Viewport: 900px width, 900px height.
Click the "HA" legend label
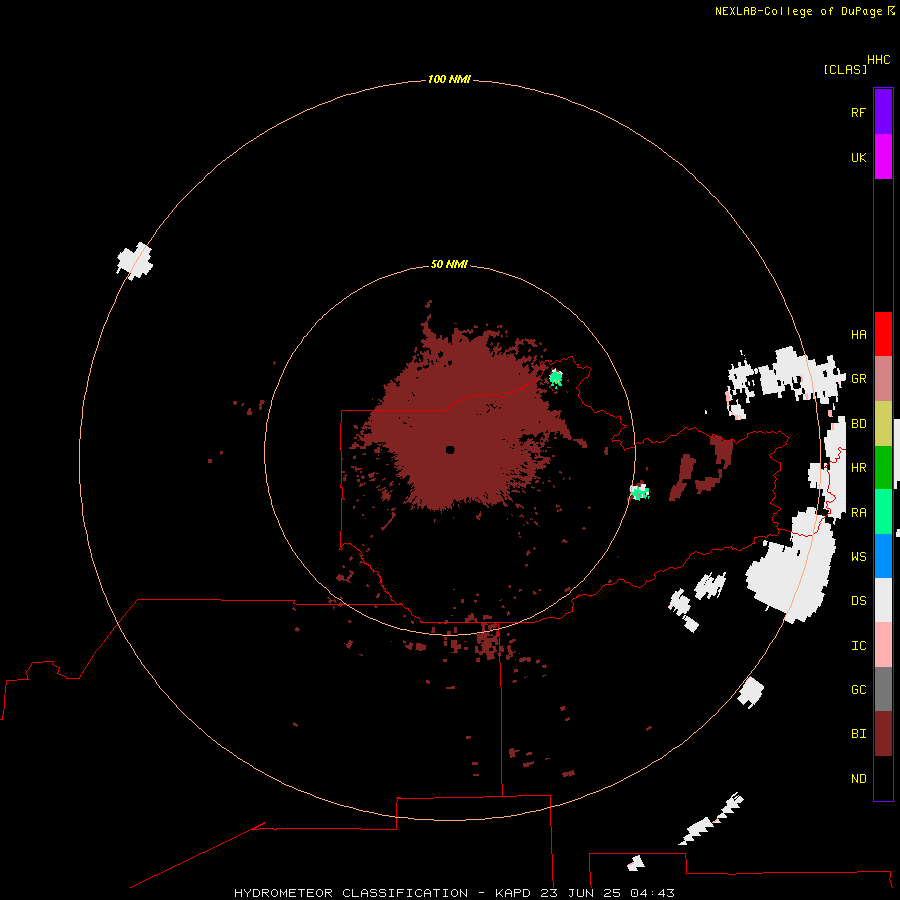[858, 335]
